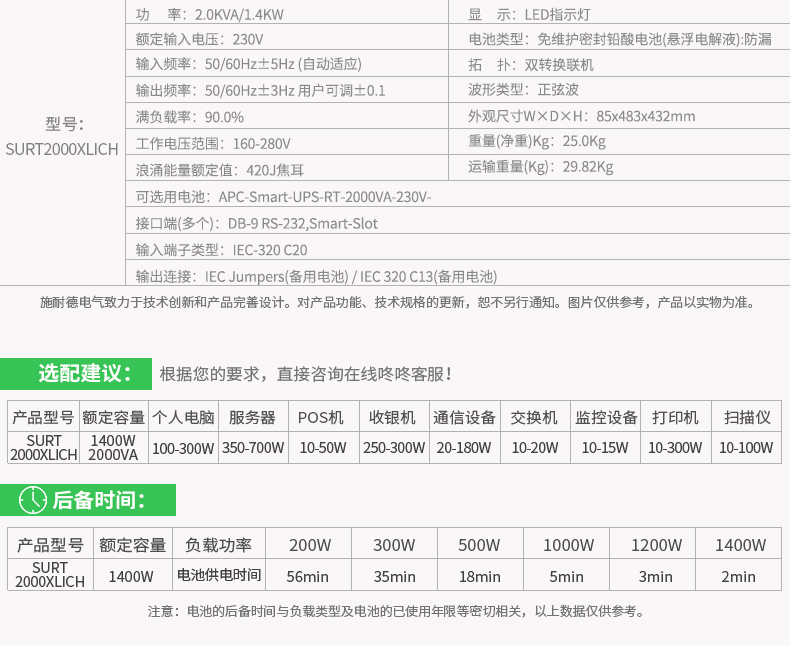
Task: Click the 扫描仪 column header
Action: [x=746, y=418]
